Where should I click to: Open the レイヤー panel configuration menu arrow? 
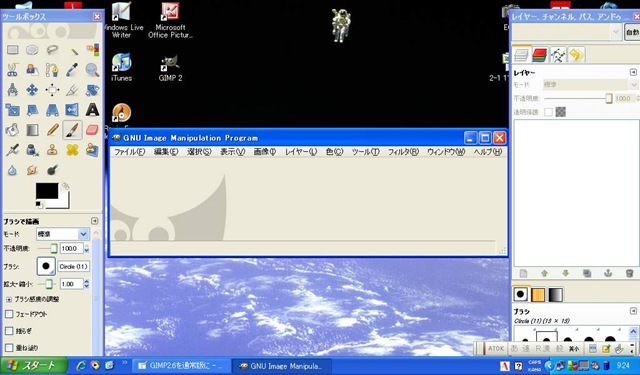point(633,72)
